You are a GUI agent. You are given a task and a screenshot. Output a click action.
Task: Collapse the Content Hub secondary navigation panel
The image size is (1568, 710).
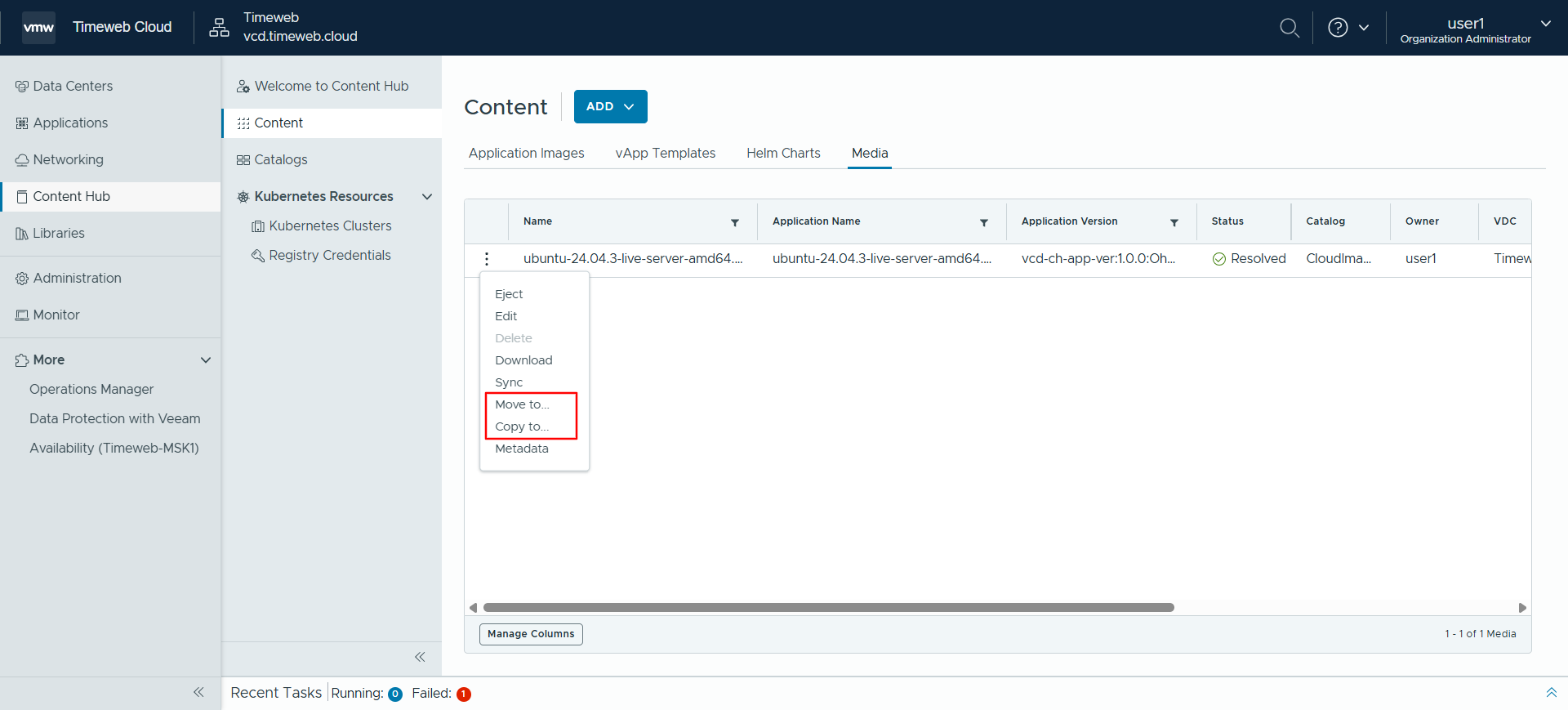click(x=420, y=657)
